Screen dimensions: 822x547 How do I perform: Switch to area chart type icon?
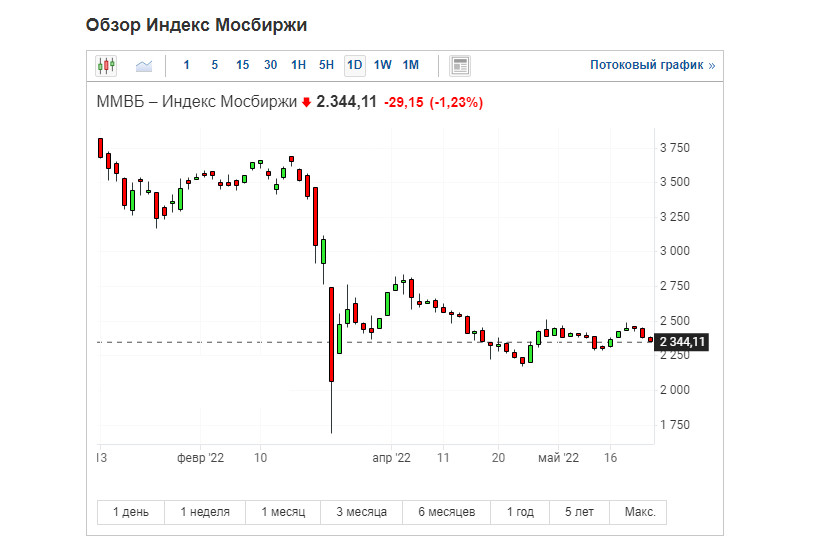pos(144,66)
